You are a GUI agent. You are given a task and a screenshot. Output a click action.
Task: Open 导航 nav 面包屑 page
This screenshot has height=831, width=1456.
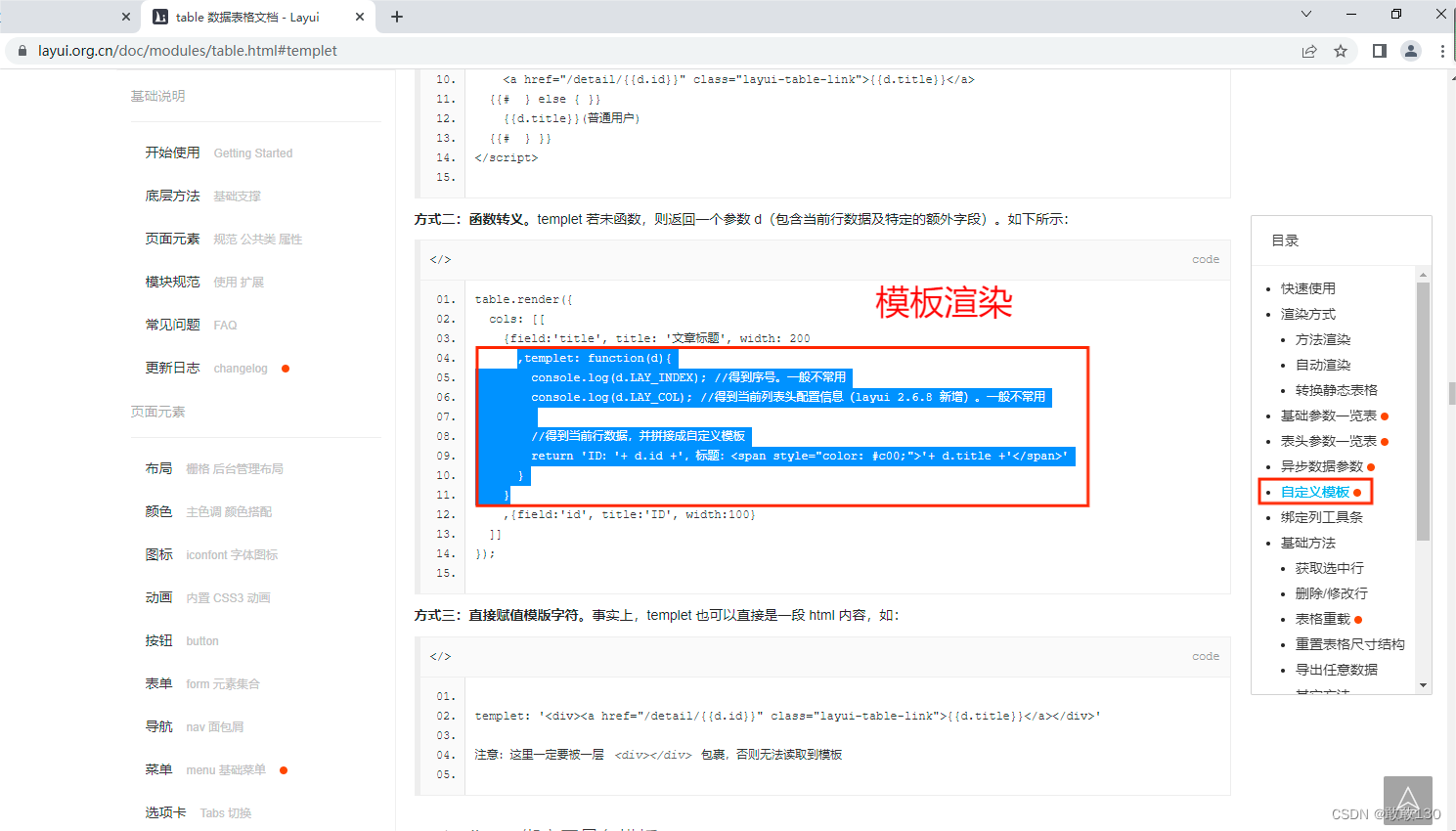pos(195,726)
